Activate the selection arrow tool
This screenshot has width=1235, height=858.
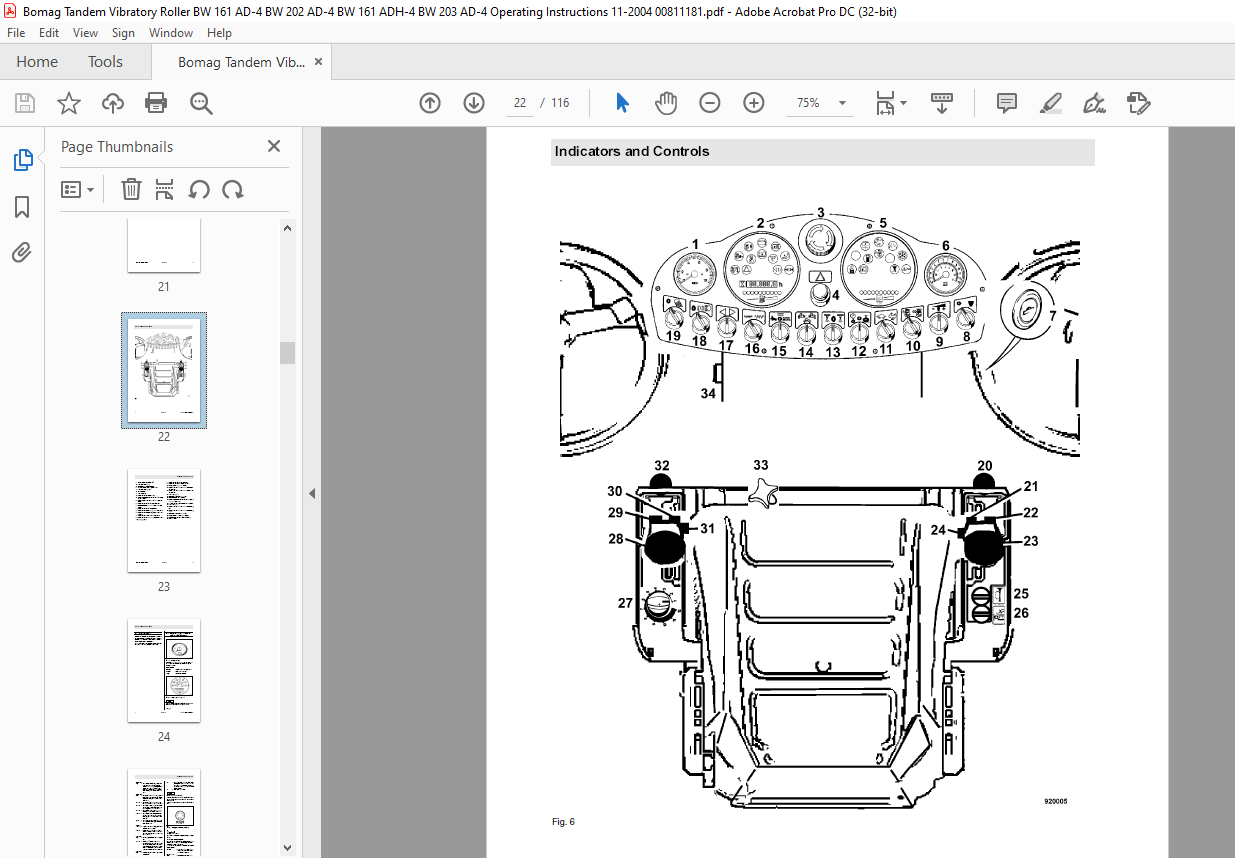(x=622, y=103)
